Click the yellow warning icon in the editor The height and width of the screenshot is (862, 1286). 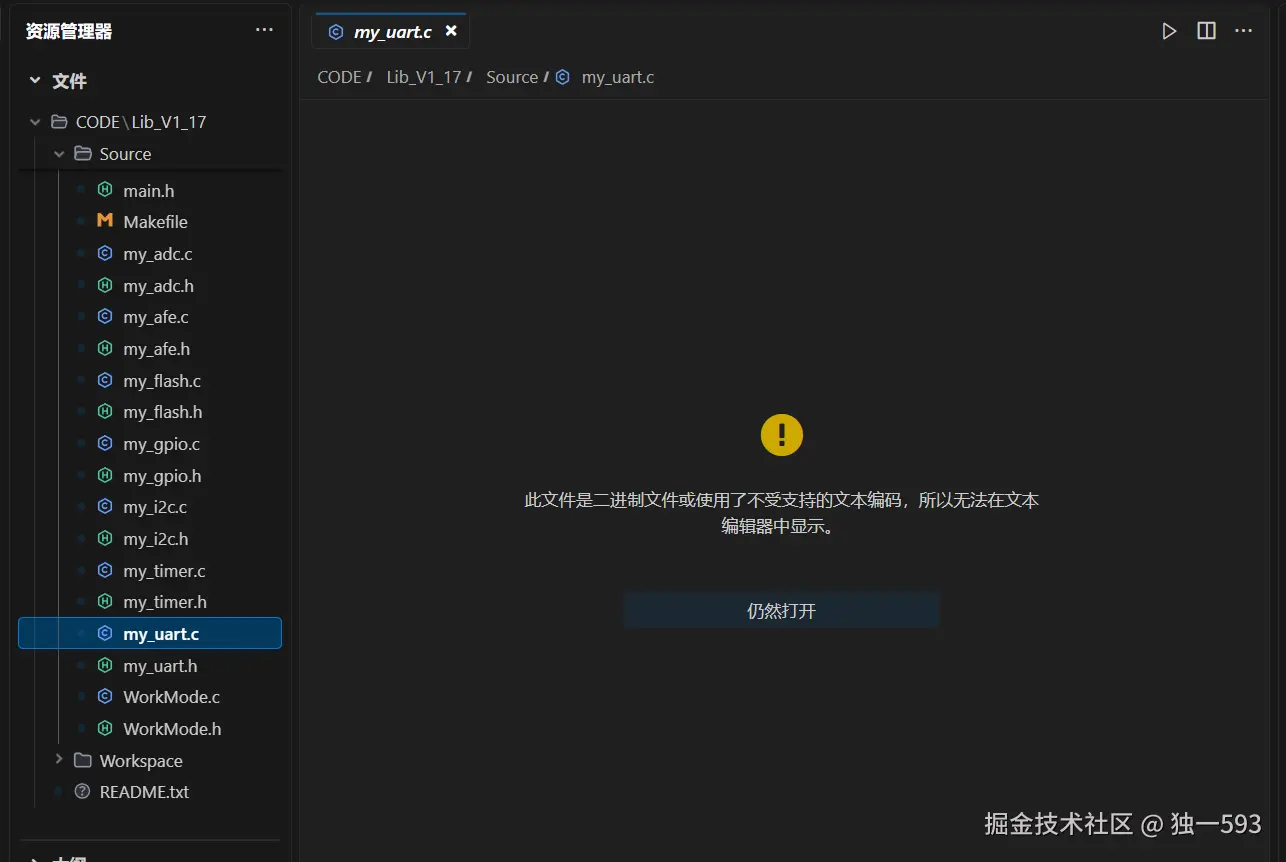781,435
